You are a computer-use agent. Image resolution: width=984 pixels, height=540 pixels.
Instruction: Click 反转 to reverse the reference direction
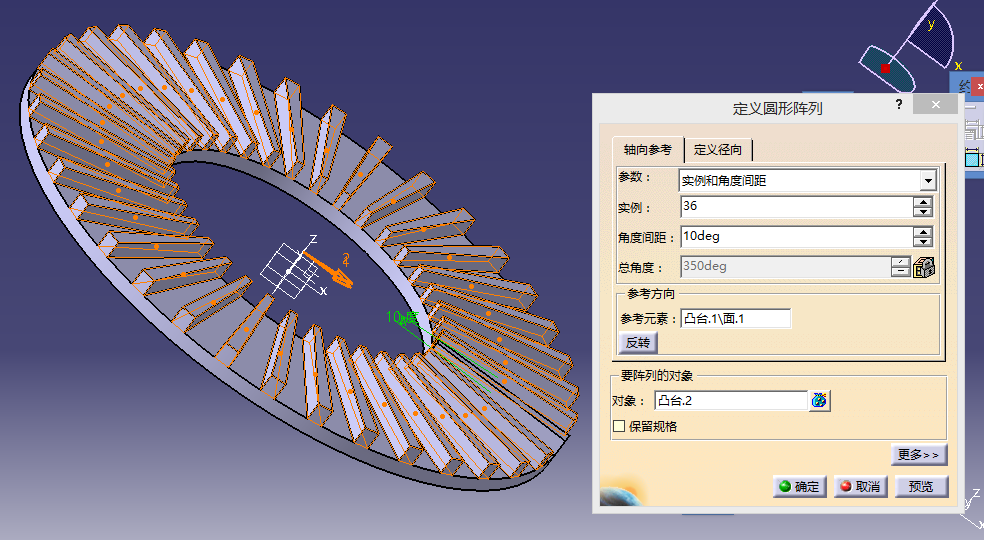click(638, 343)
